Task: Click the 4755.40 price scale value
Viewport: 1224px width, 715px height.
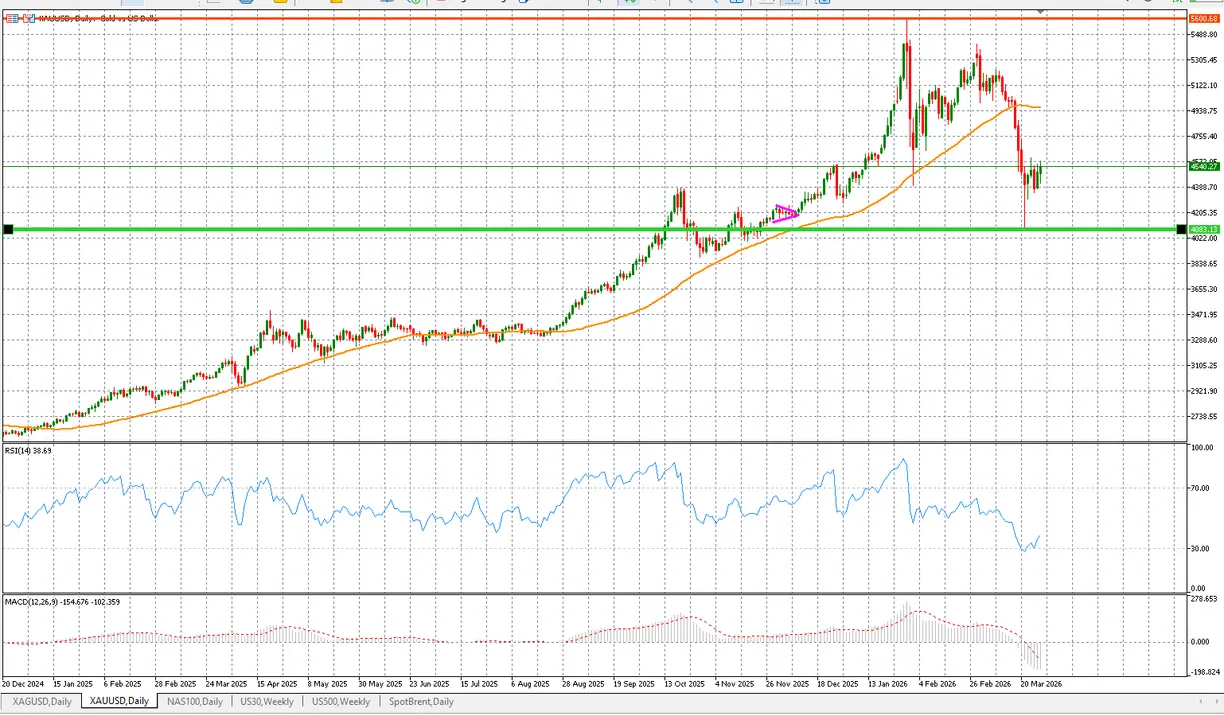Action: 1203,136
